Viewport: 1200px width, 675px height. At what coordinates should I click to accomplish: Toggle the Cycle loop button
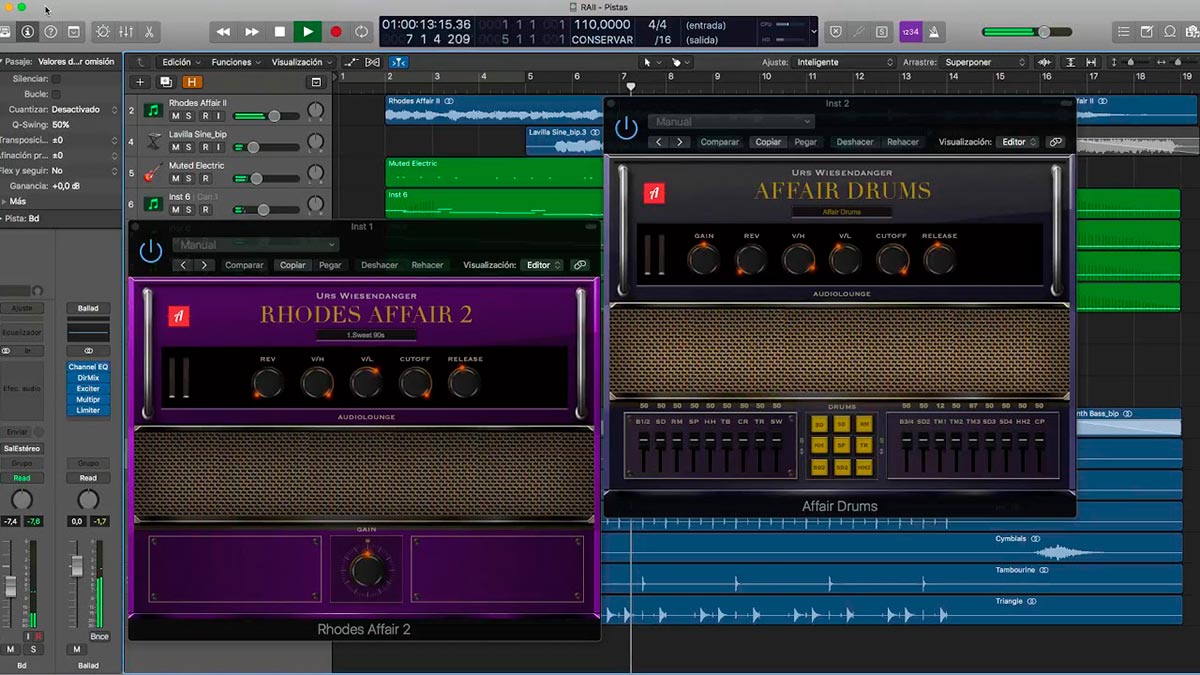(361, 32)
